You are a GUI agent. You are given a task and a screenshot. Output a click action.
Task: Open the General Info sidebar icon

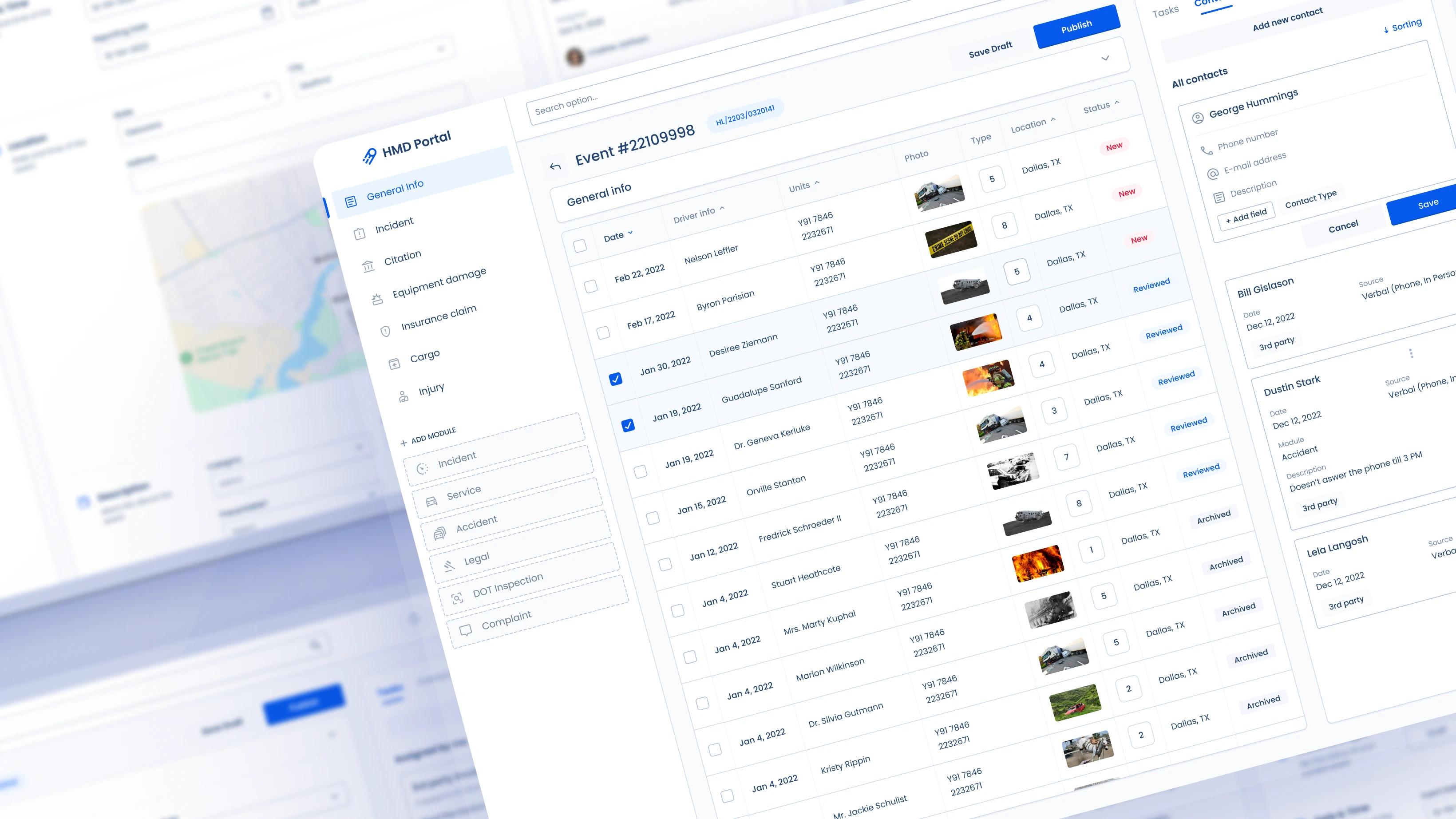coord(351,202)
